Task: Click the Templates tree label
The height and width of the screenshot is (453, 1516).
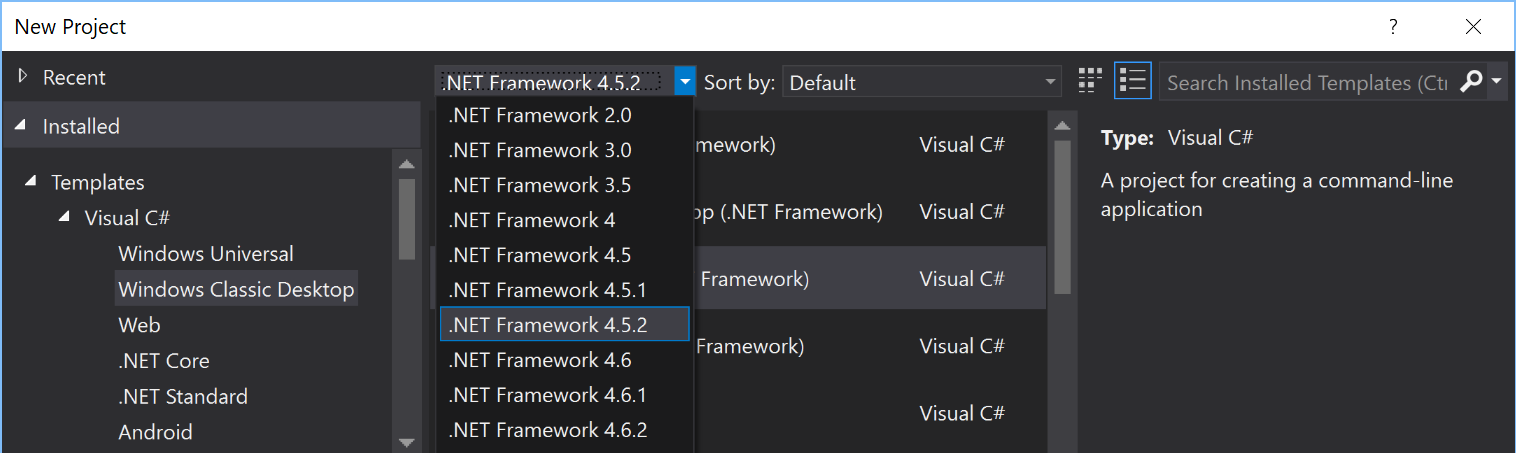Action: click(x=98, y=182)
